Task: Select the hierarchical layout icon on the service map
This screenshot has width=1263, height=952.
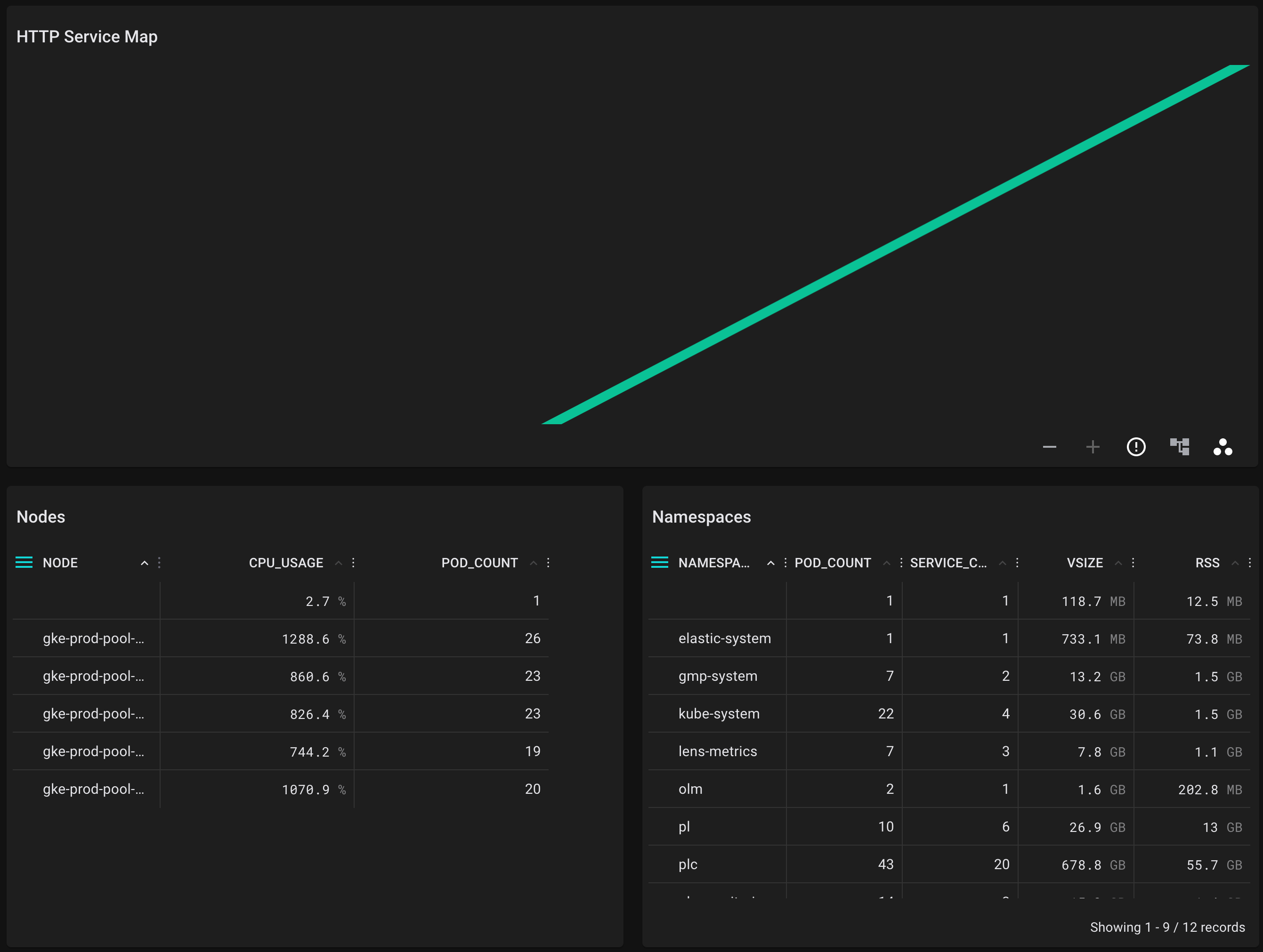Action: [1180, 447]
